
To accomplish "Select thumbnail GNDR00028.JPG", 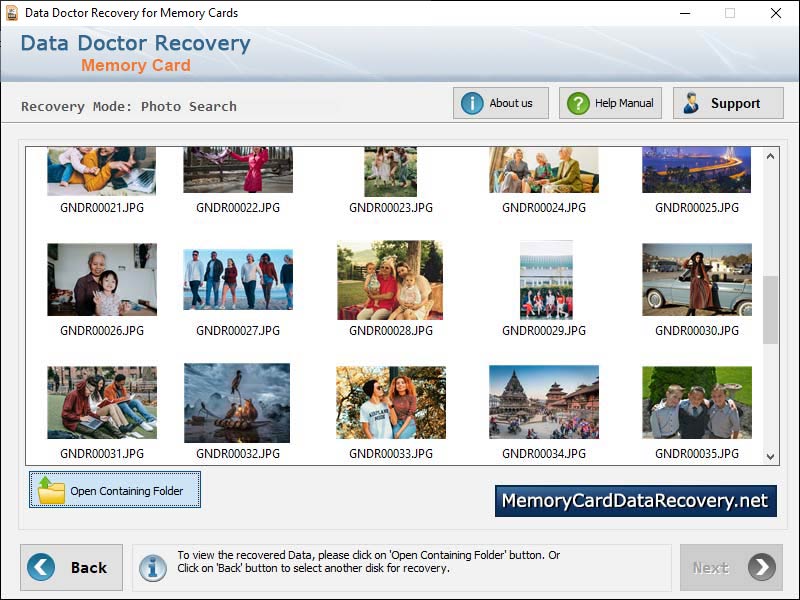I will (x=390, y=280).
